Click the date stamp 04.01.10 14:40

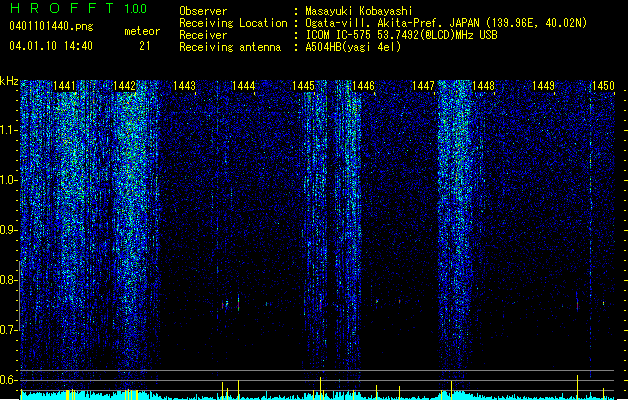pyautogui.click(x=51, y=46)
